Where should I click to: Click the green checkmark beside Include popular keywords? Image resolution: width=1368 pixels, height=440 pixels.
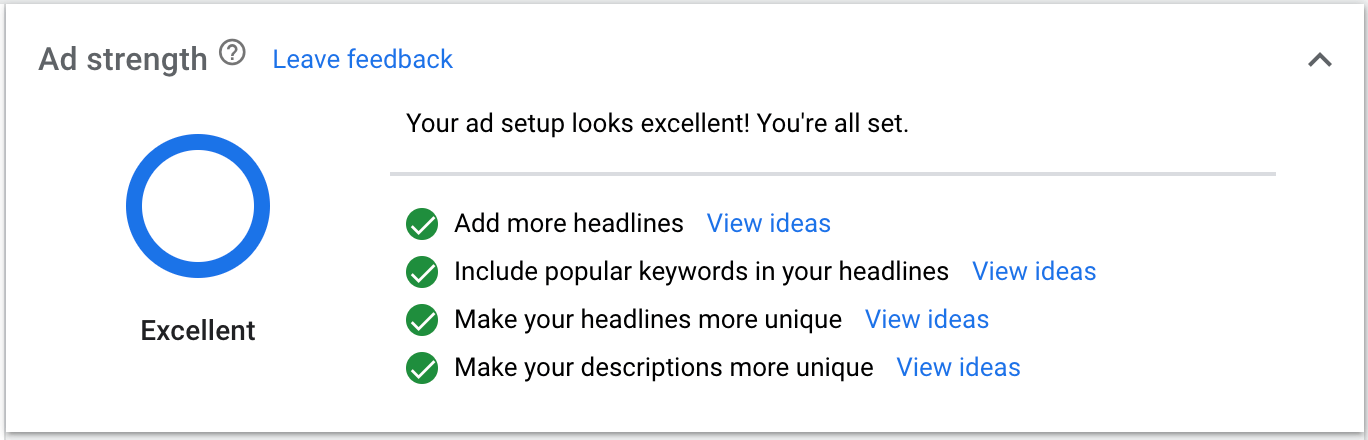[423, 272]
